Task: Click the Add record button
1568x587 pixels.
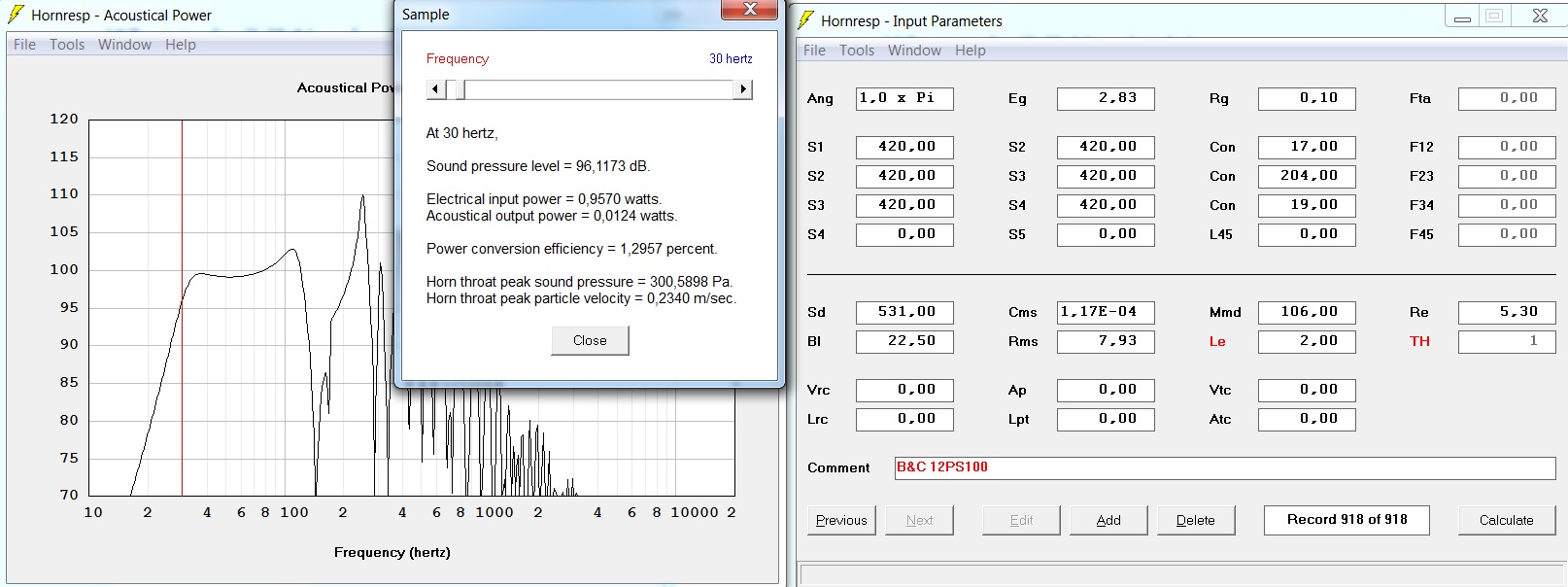Action: click(1108, 520)
